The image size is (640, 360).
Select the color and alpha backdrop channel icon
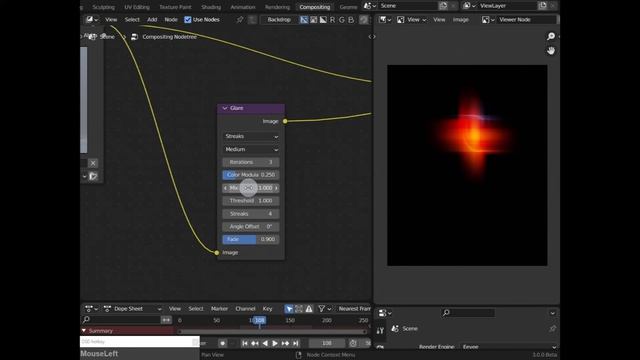pos(304,20)
